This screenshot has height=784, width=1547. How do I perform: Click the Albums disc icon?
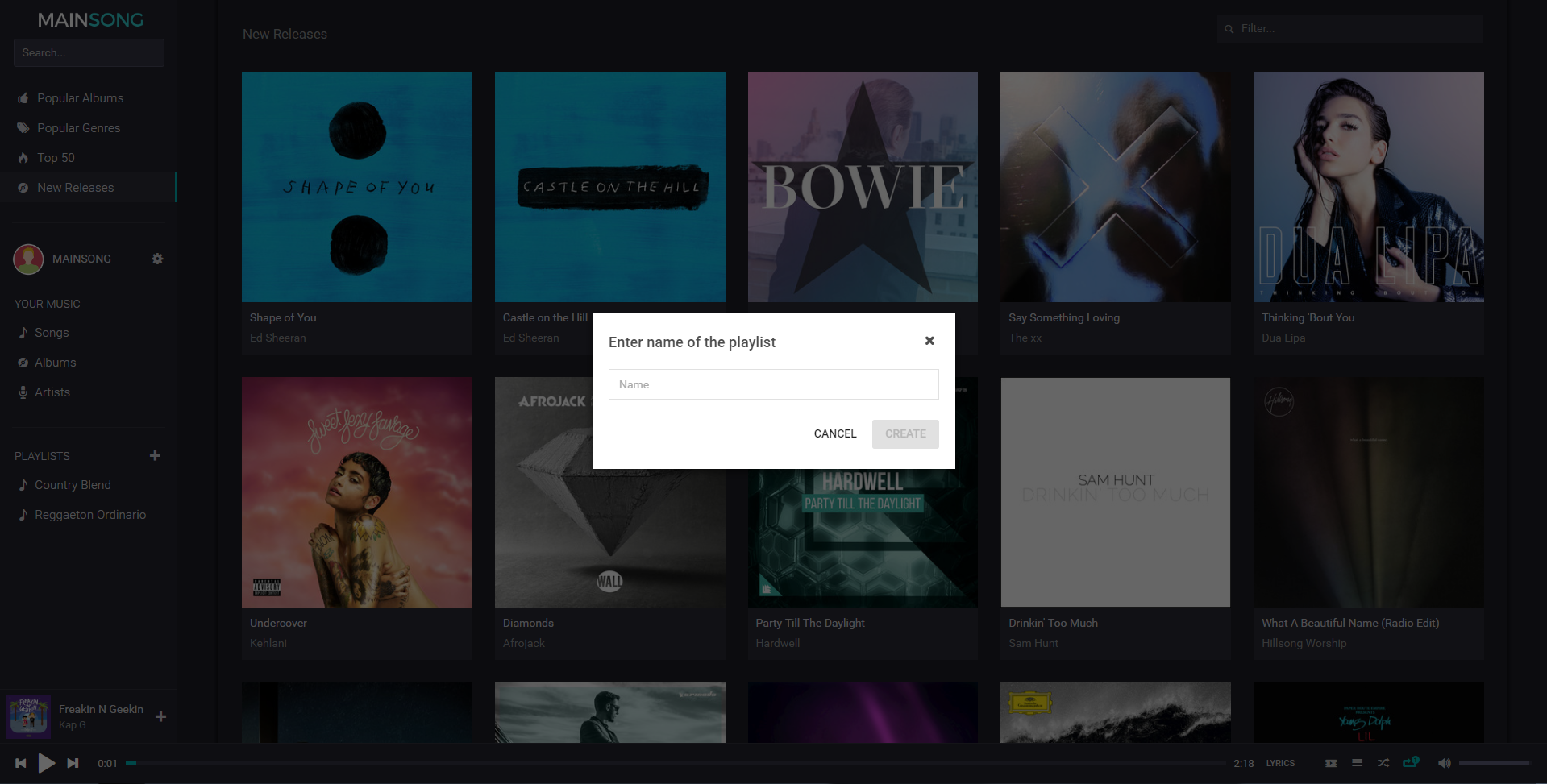[x=23, y=363]
